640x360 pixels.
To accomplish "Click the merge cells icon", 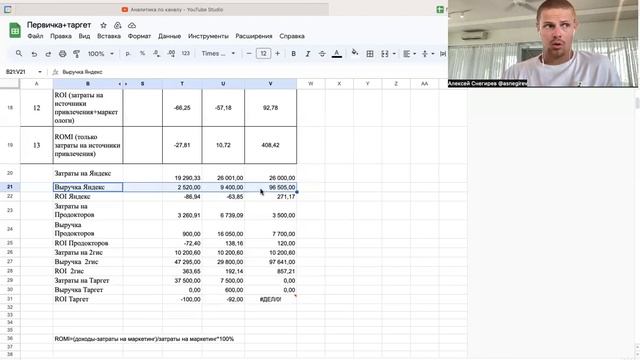I will click(x=384, y=53).
